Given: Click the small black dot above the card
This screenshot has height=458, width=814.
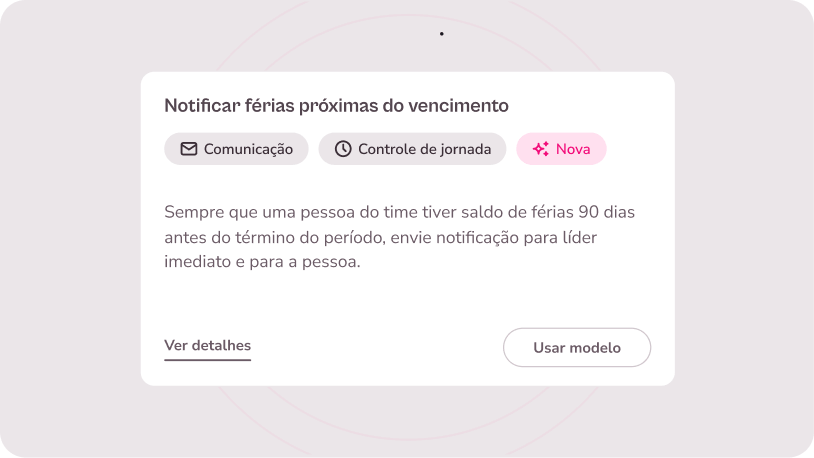Looking at the screenshot, I should (442, 34).
